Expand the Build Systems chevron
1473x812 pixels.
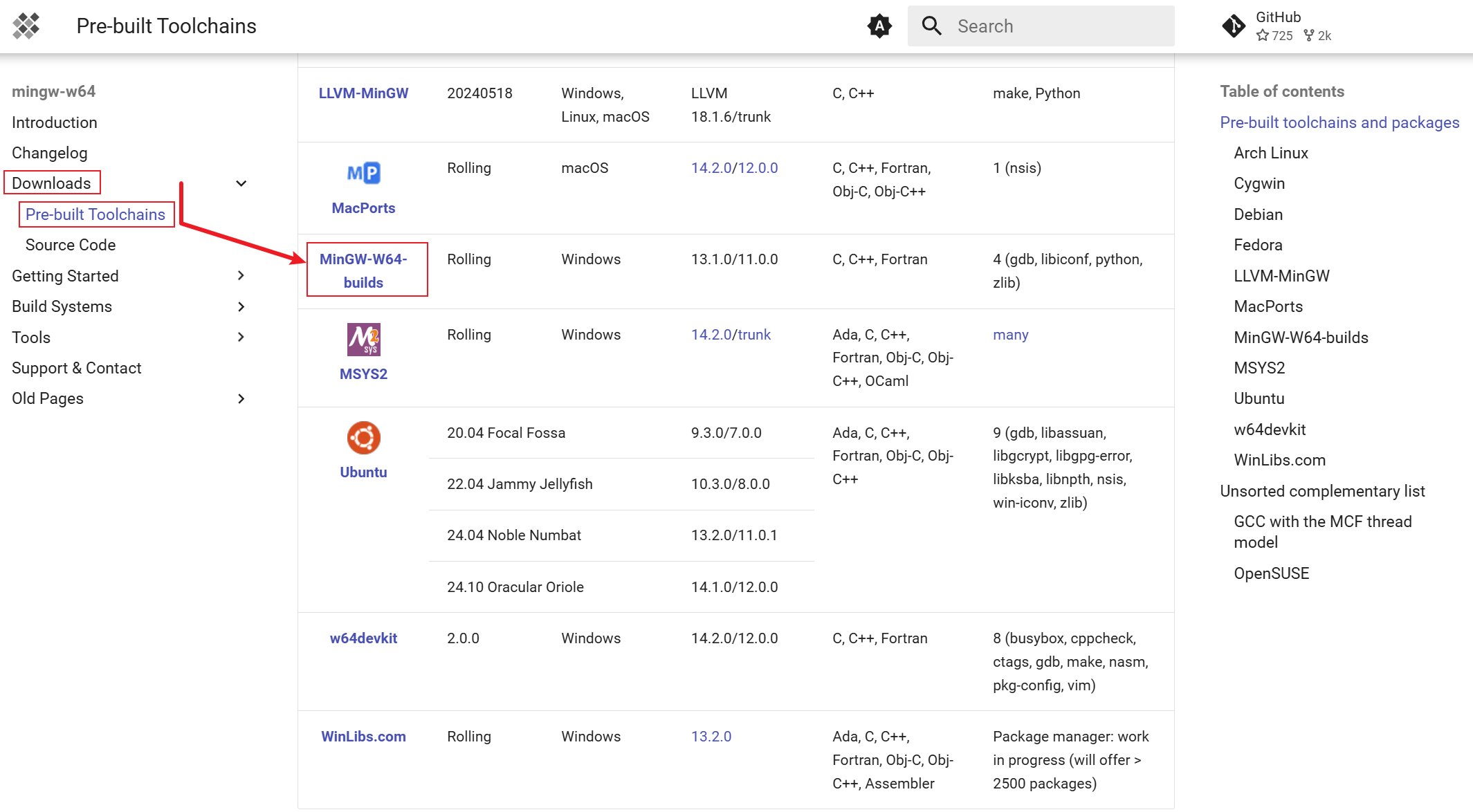coord(241,306)
